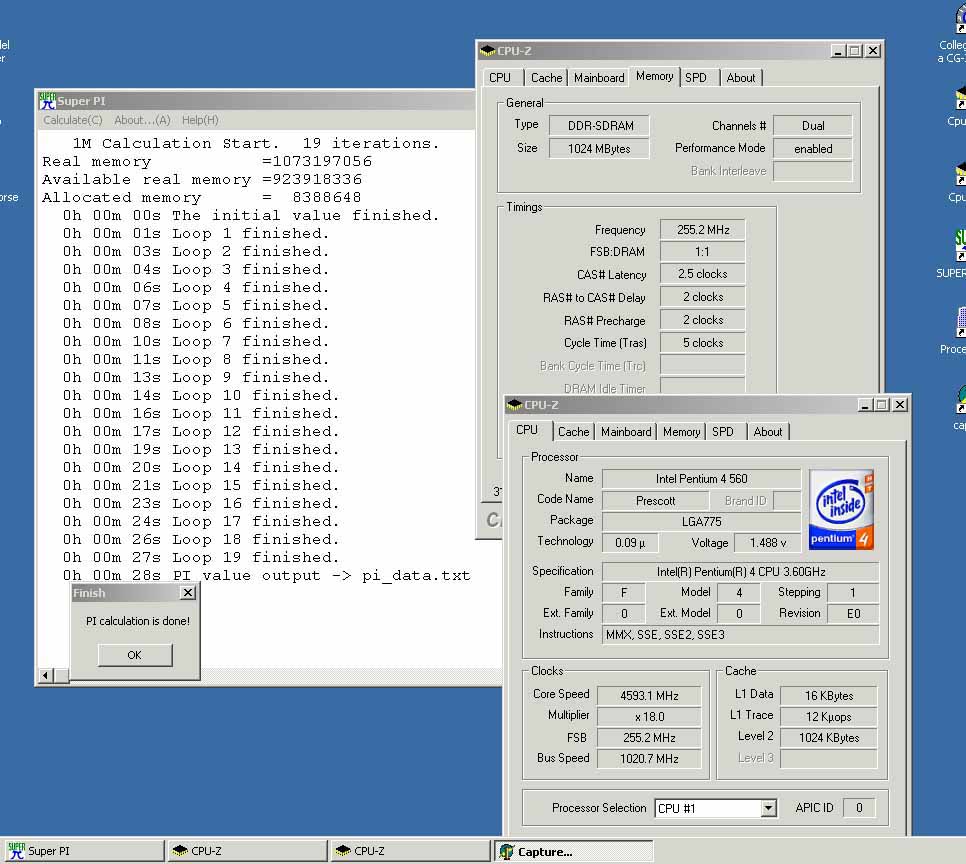Click the Intel Inside Pentium 4 logo
The width and height of the screenshot is (966, 864).
[841, 510]
